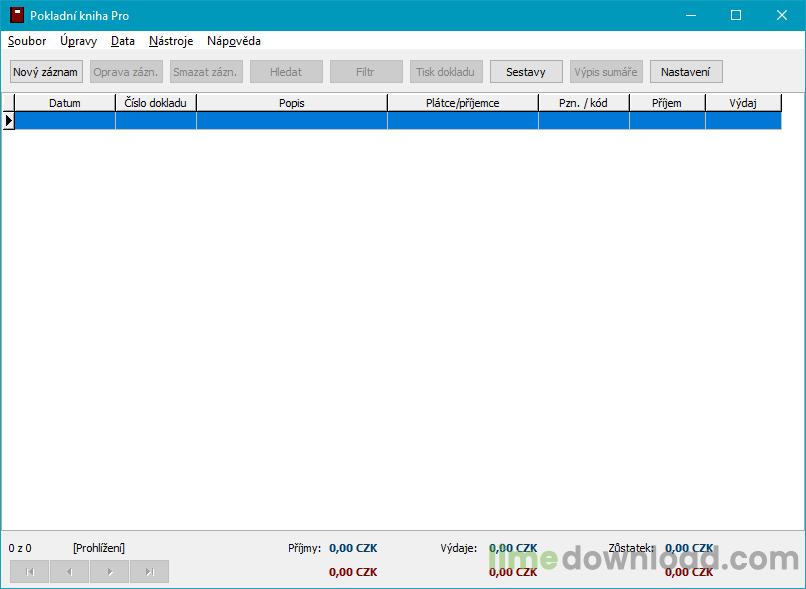Screen dimensions: 806x589
Task: Open the Nápověda help menu
Action: coord(234,41)
